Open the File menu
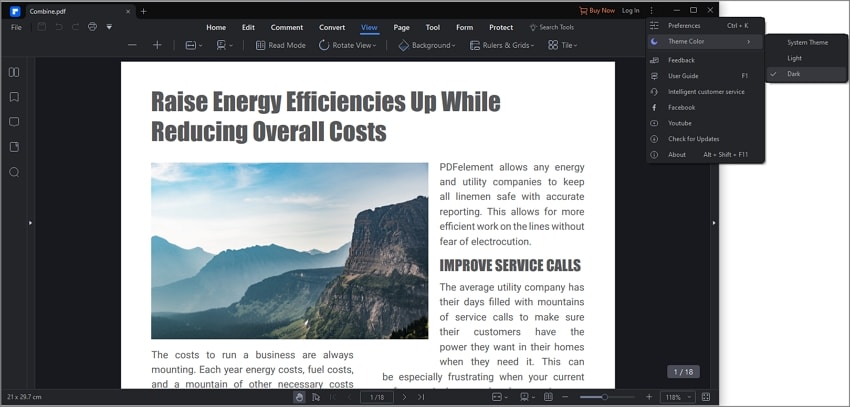Image resolution: width=850 pixels, height=407 pixels. pos(16,27)
